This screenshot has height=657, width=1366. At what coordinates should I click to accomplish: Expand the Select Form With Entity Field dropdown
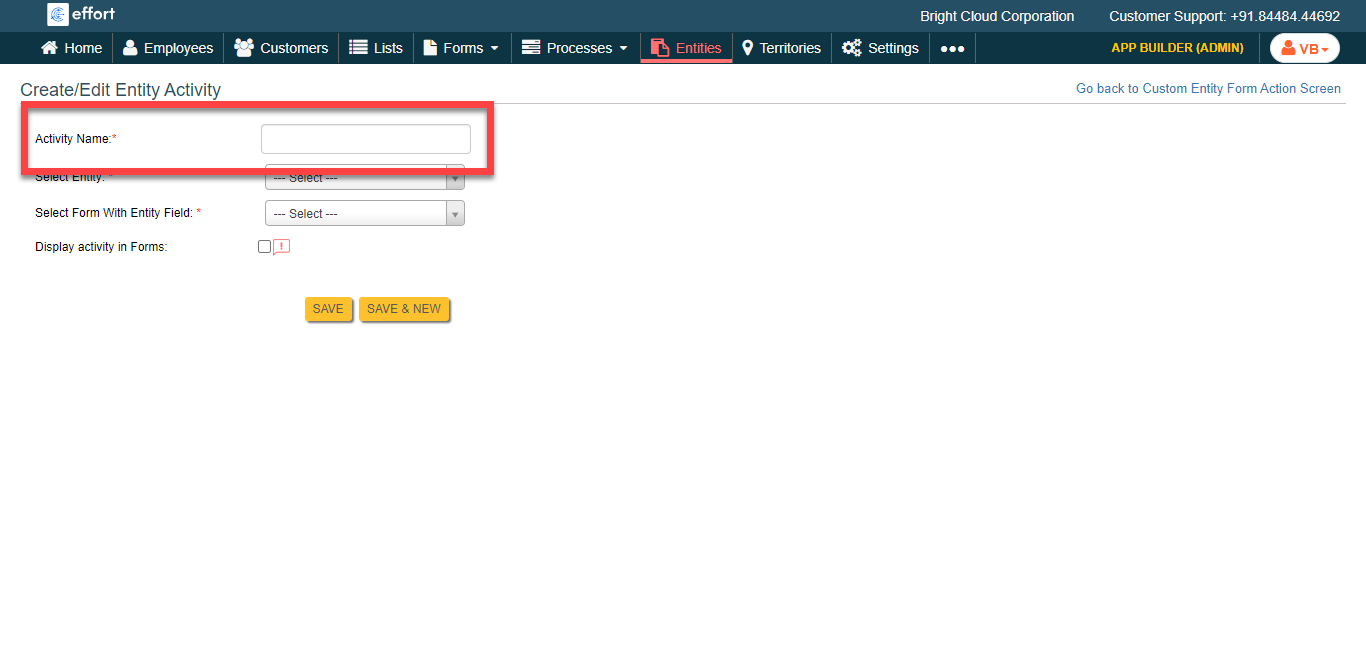(364, 213)
